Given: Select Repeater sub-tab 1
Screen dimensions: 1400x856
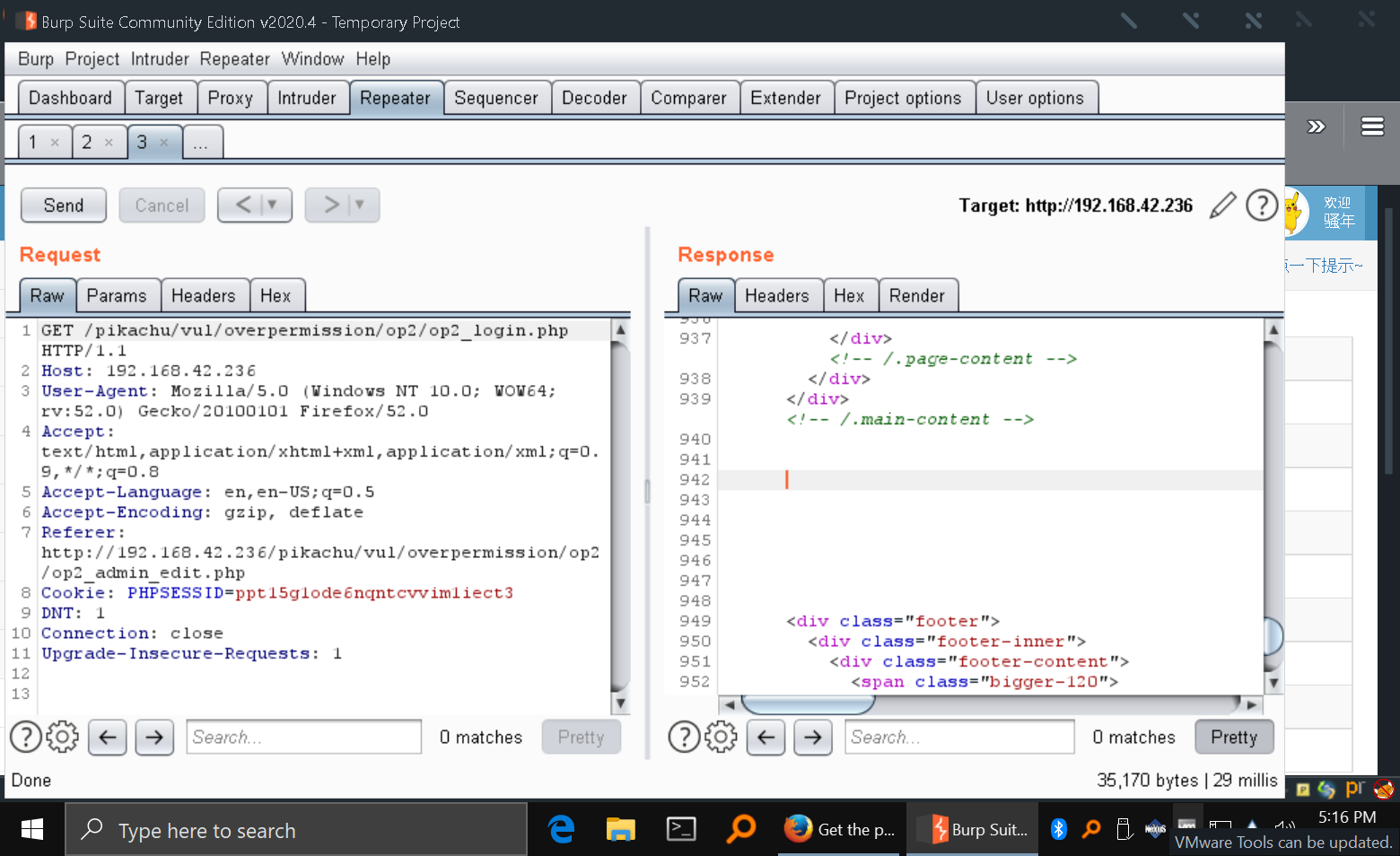Looking at the screenshot, I should [x=33, y=143].
